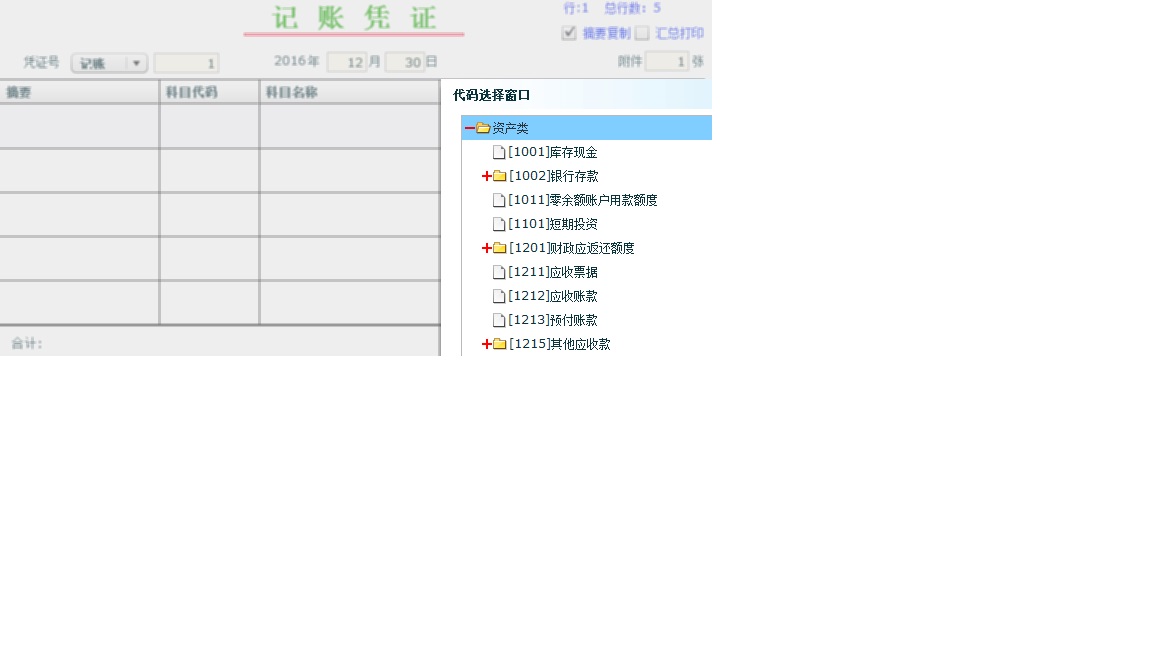Click the folder icon of [1002]银行存款
The image size is (1152, 648).
point(500,176)
